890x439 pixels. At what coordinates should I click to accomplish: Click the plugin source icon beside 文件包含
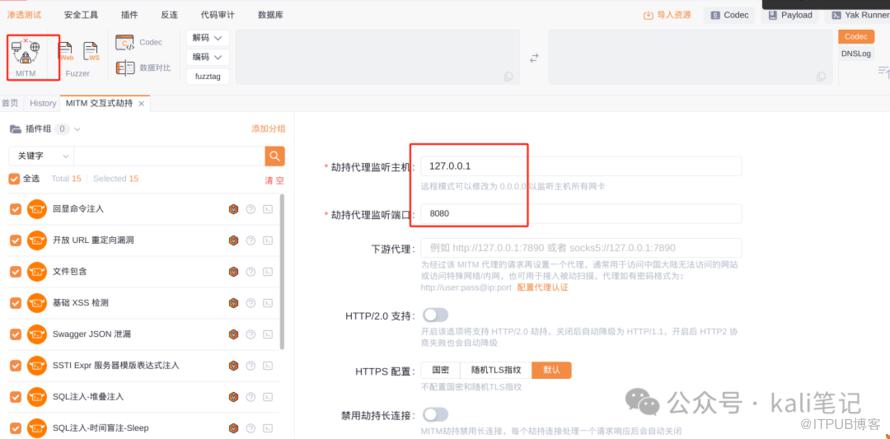(233, 272)
